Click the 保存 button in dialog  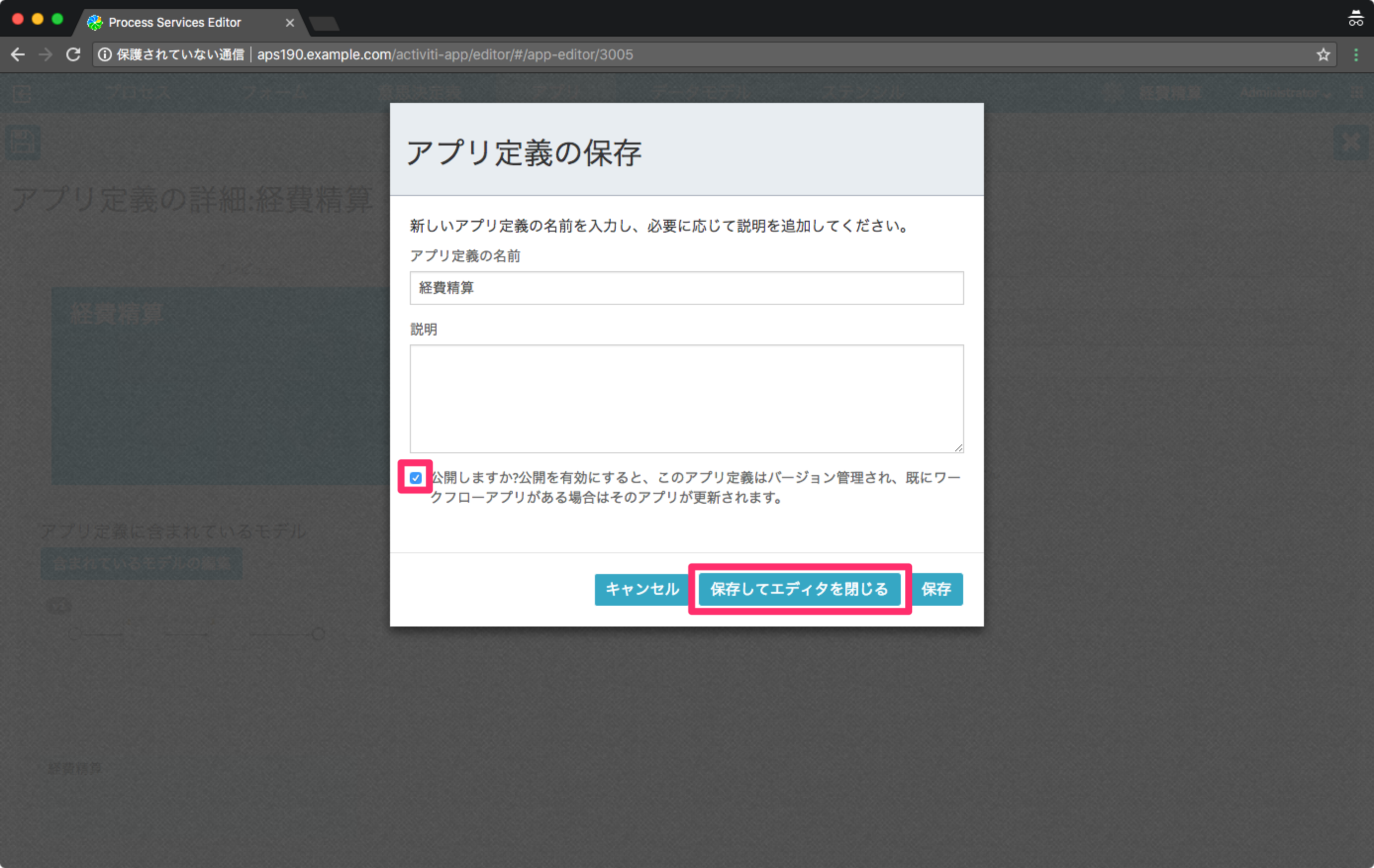pos(936,589)
